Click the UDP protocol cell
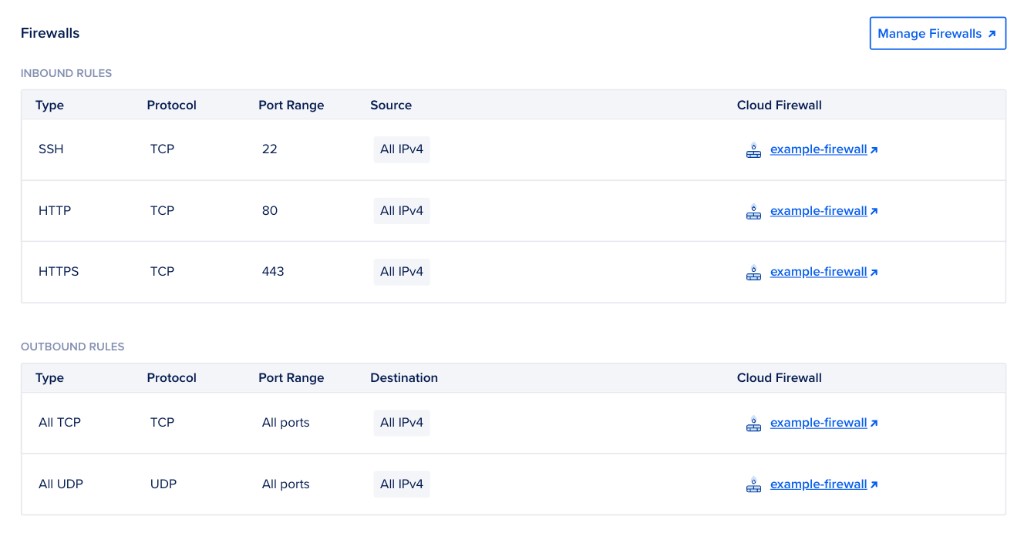 click(x=163, y=484)
